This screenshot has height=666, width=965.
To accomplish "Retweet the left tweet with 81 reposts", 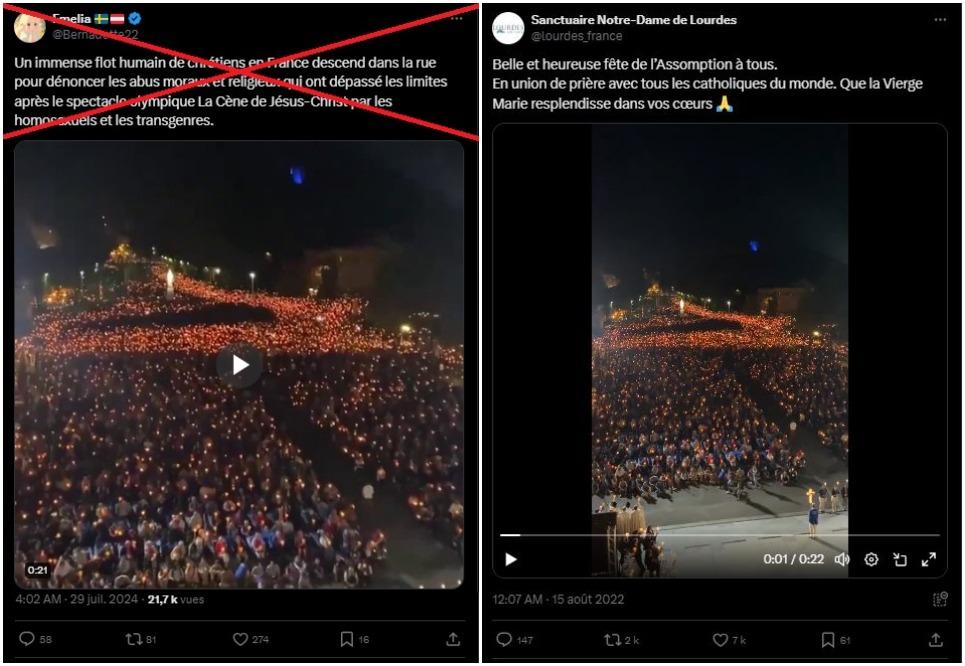I will click(x=140, y=639).
